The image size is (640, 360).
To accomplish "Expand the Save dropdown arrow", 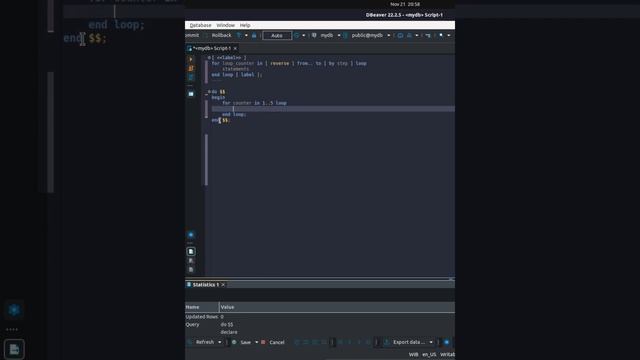I will 256,342.
